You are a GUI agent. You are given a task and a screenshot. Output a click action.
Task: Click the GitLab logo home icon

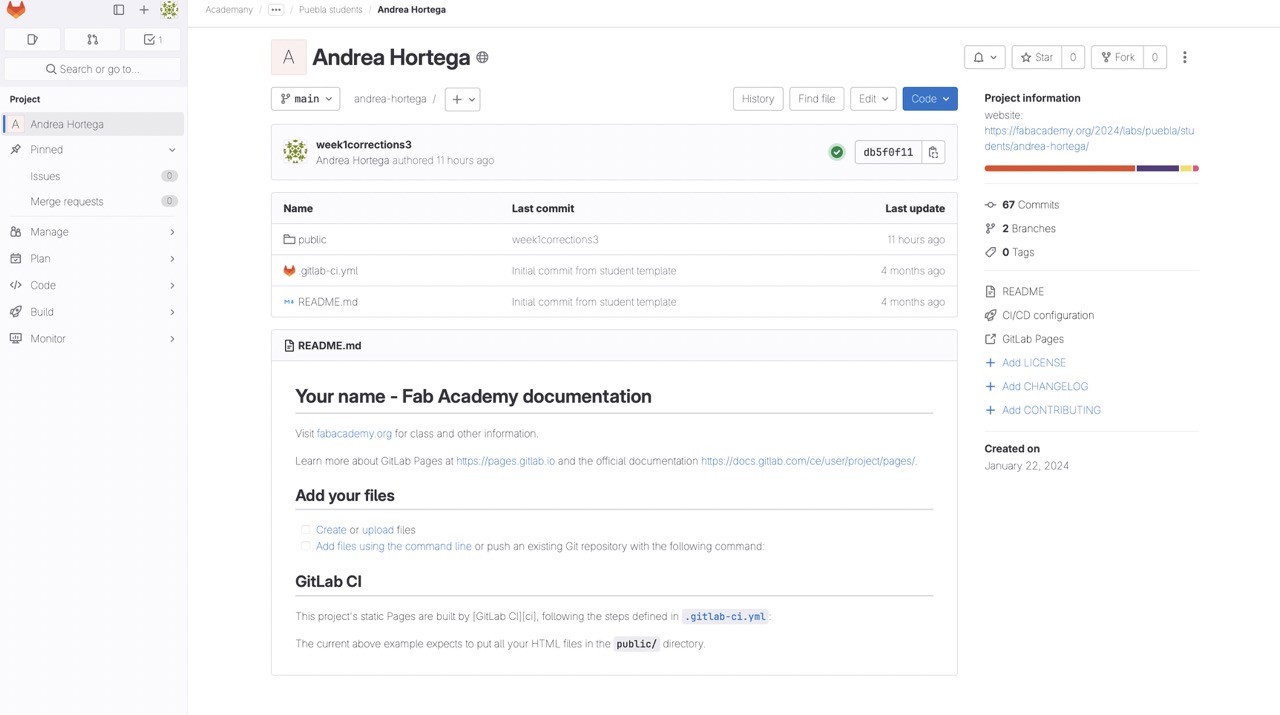pyautogui.click(x=16, y=10)
